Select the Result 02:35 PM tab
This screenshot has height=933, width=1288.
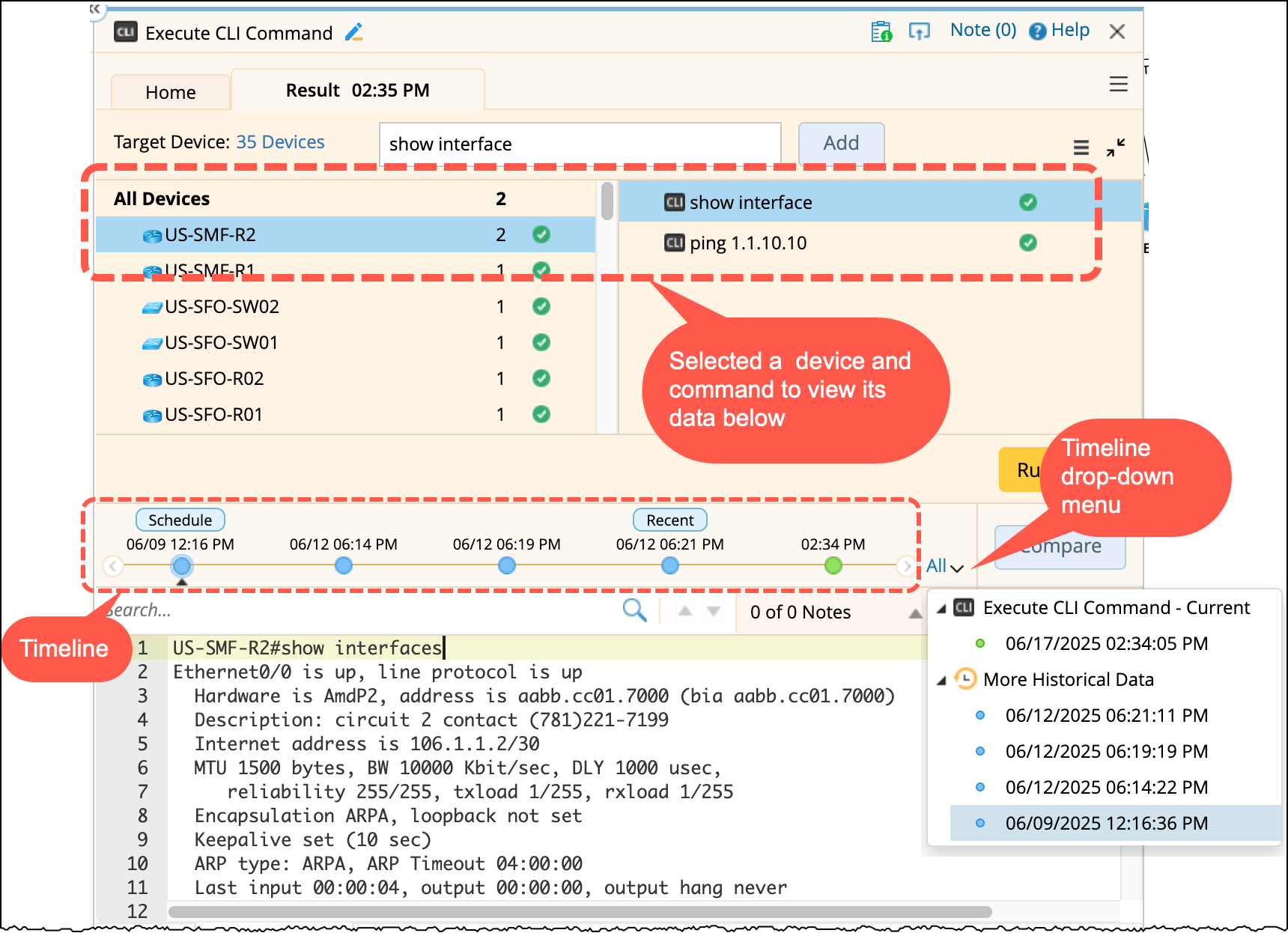pos(357,91)
